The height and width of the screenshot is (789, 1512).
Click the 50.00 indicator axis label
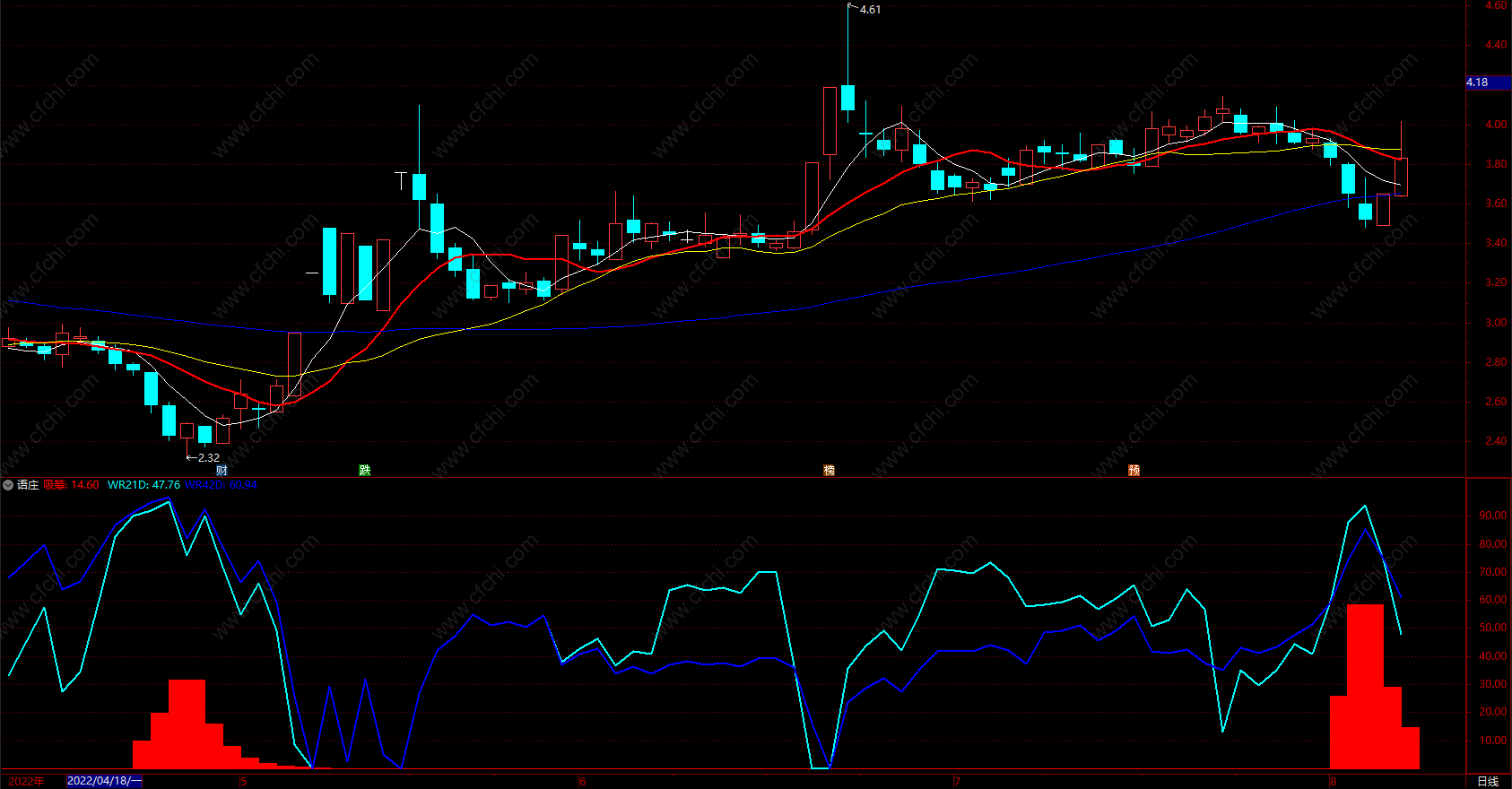pos(1493,628)
